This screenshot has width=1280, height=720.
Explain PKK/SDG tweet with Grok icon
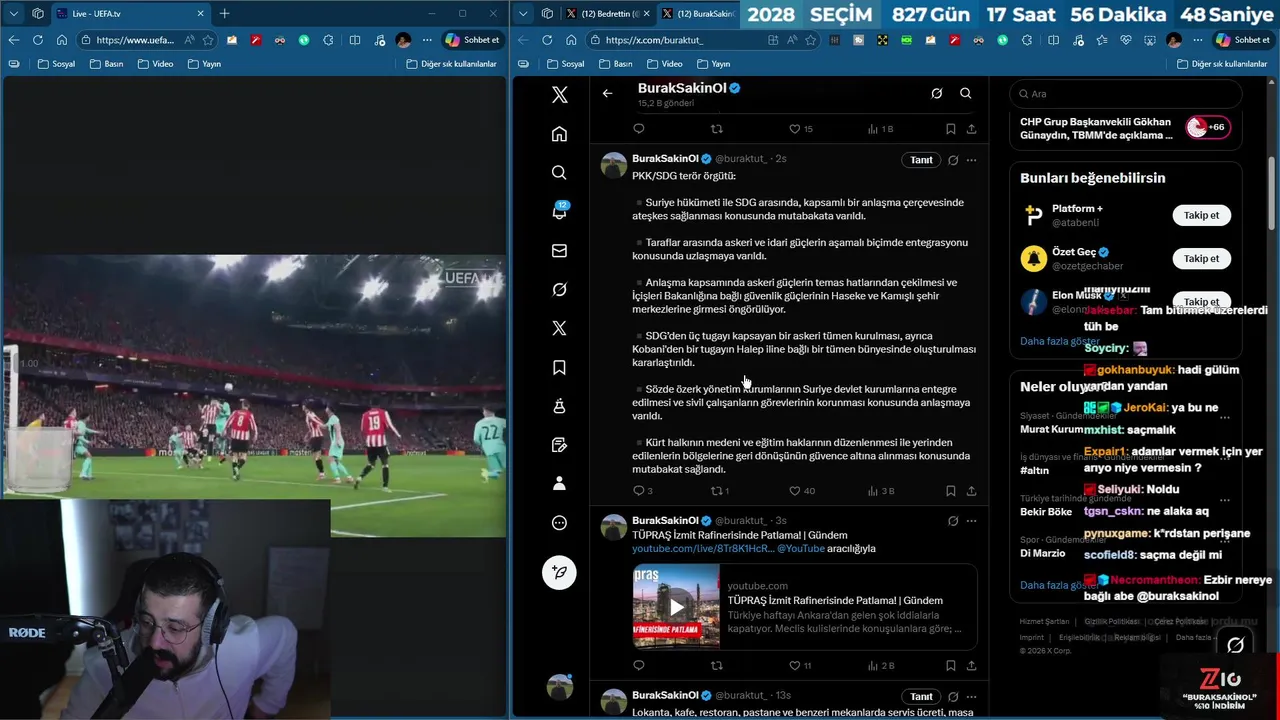[953, 160]
